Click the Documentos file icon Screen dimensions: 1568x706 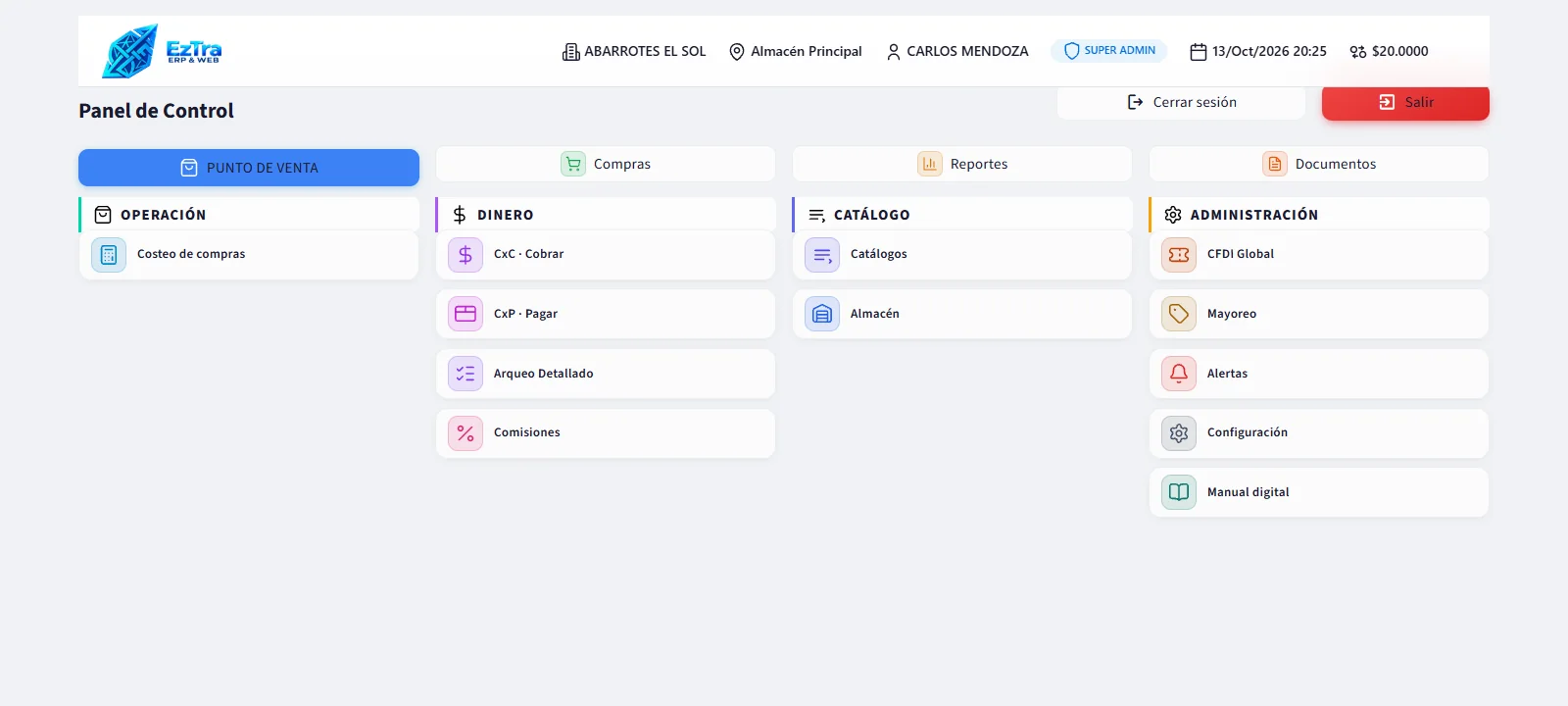[x=1275, y=164]
